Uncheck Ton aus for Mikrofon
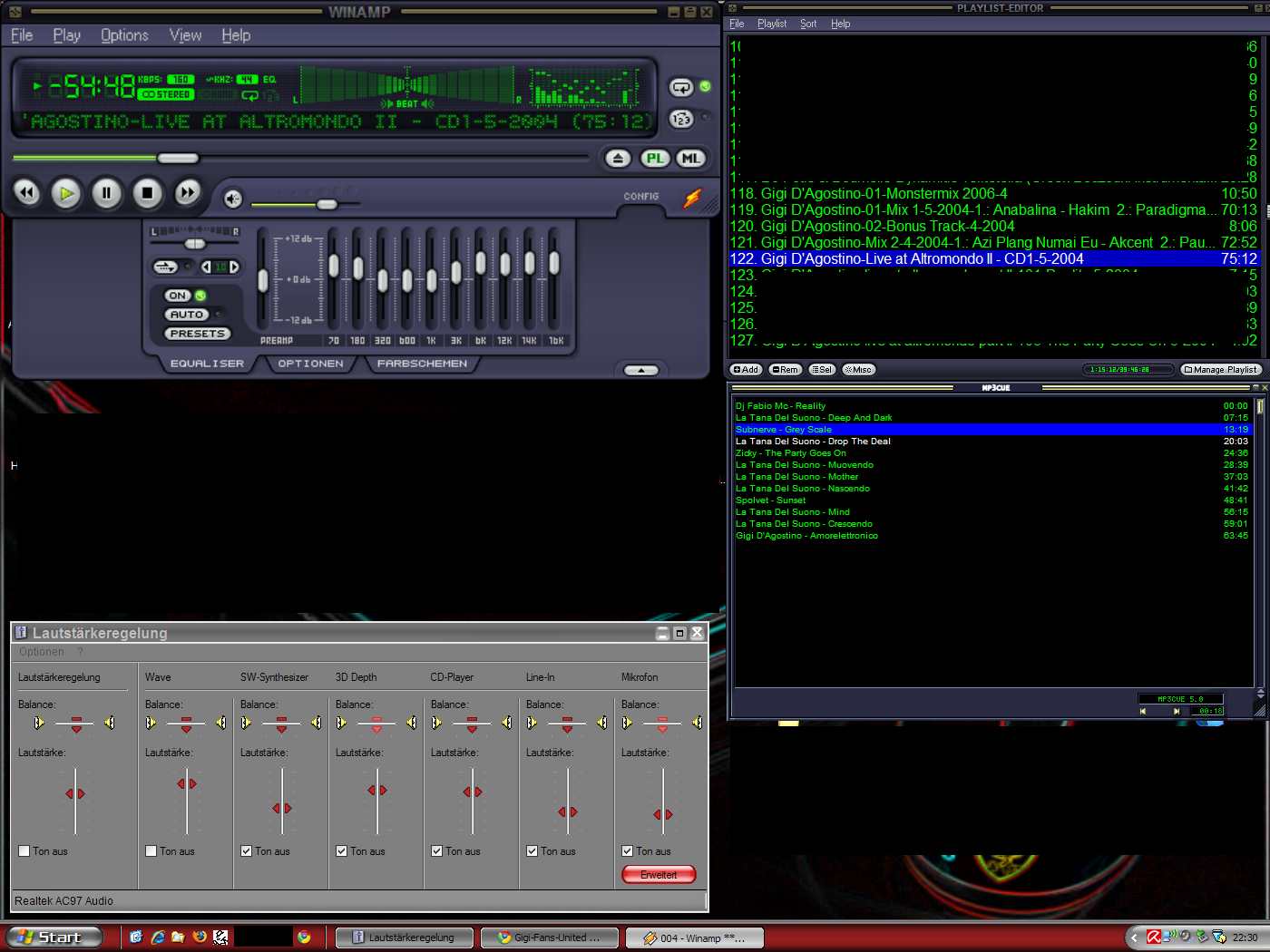 tap(628, 851)
